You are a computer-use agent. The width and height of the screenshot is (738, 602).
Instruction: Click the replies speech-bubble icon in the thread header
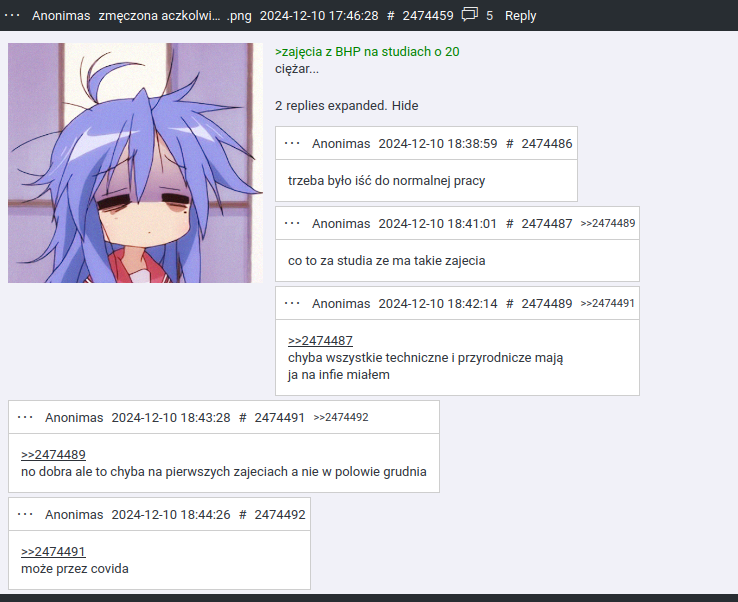point(469,15)
